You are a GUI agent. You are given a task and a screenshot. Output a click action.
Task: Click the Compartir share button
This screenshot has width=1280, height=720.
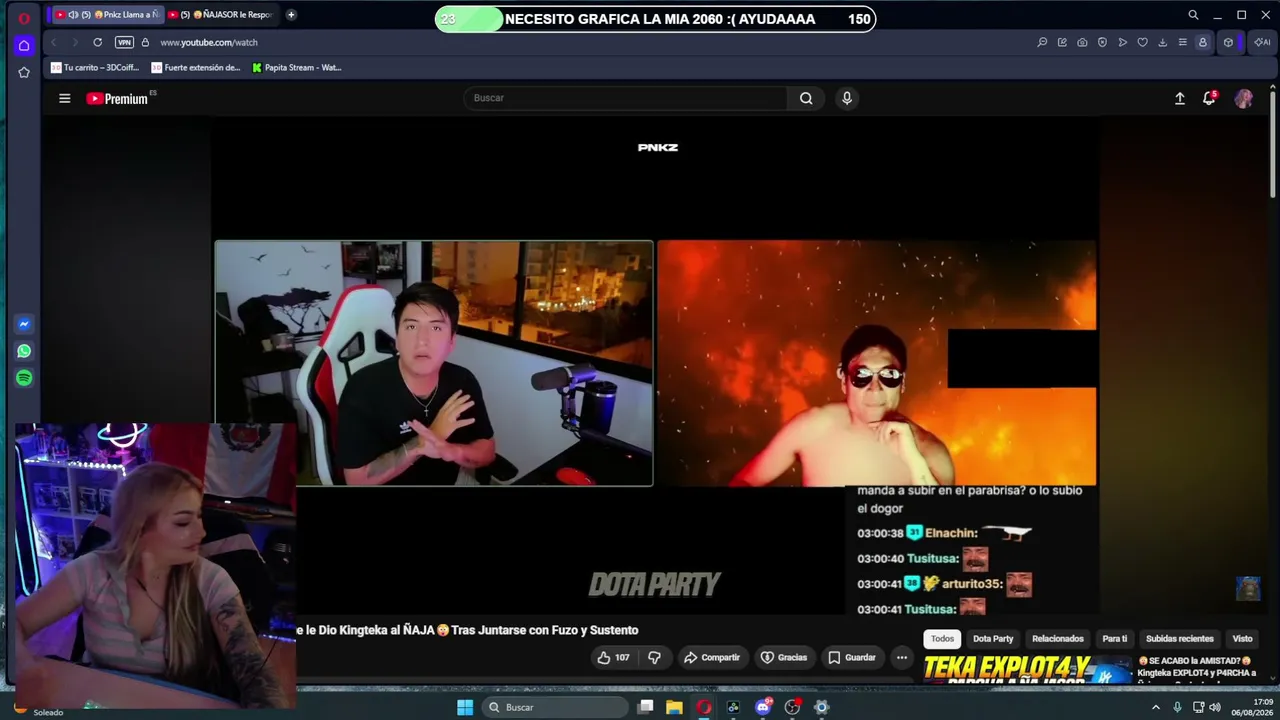712,657
